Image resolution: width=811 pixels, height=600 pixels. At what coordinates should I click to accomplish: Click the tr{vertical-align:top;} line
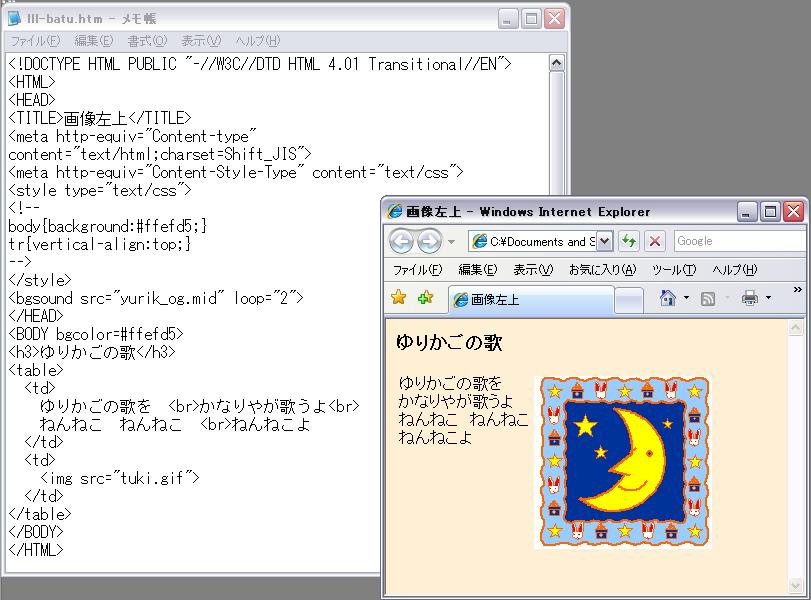[100, 244]
